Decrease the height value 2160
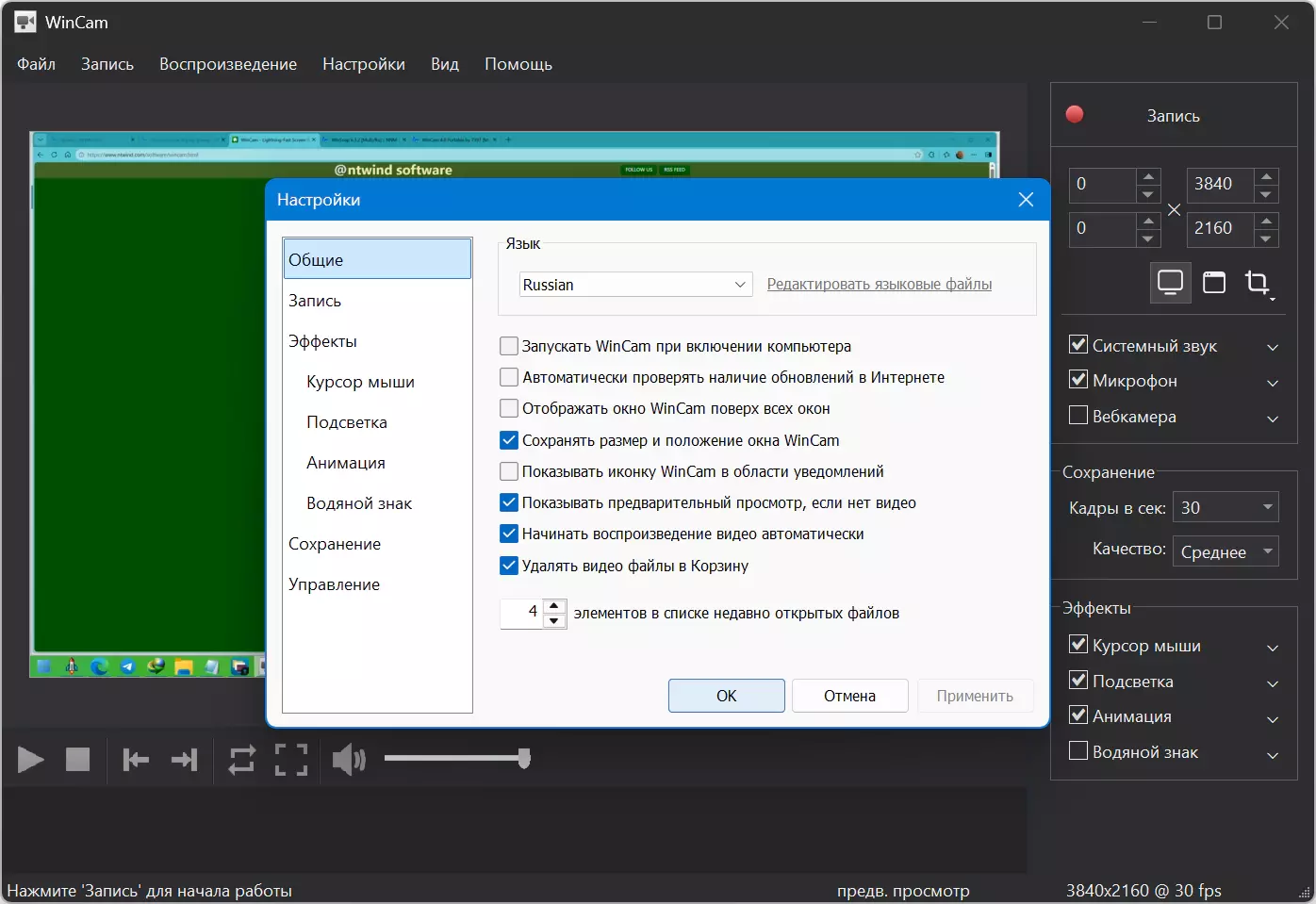The height and width of the screenshot is (904, 1316). pyautogui.click(x=1267, y=238)
